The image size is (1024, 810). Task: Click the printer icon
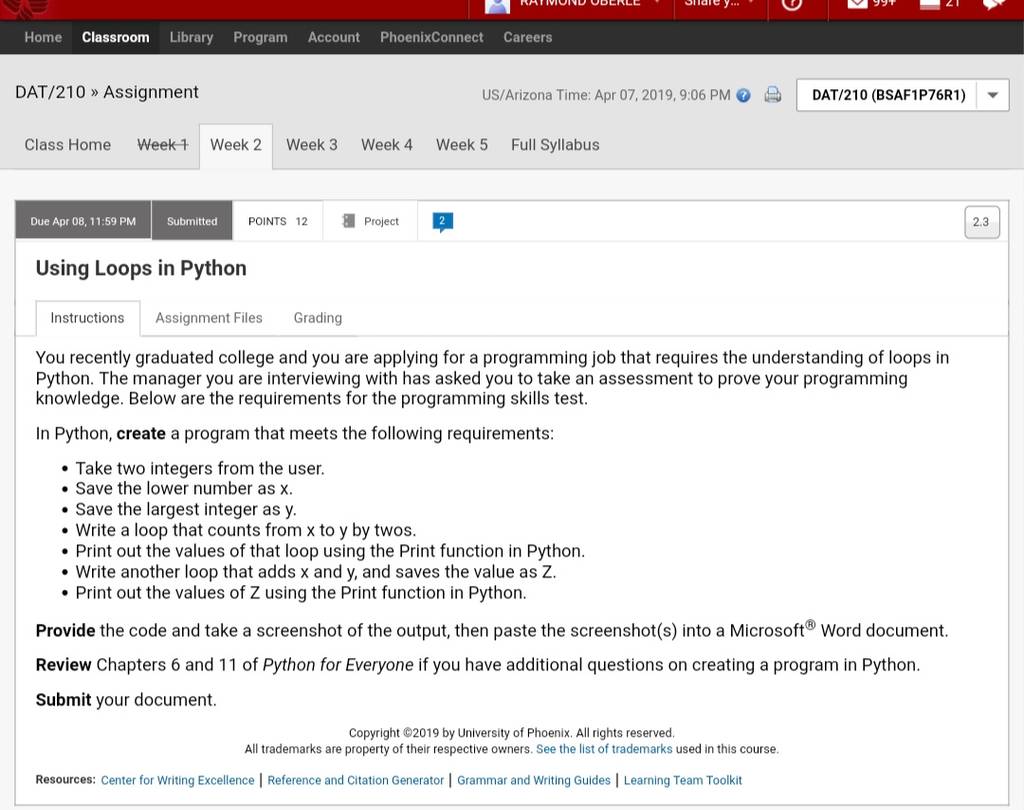[x=773, y=95]
